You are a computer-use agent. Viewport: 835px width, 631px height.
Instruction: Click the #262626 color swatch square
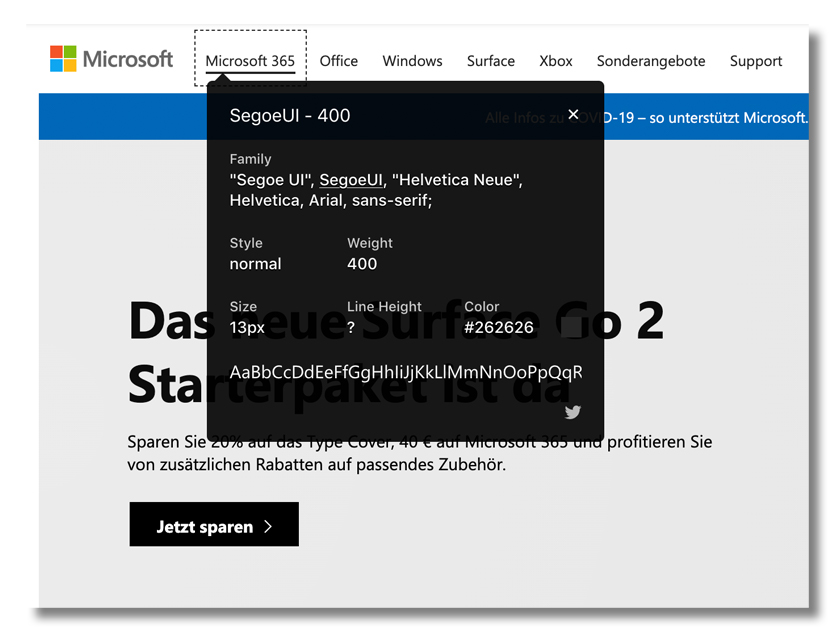pos(571,327)
